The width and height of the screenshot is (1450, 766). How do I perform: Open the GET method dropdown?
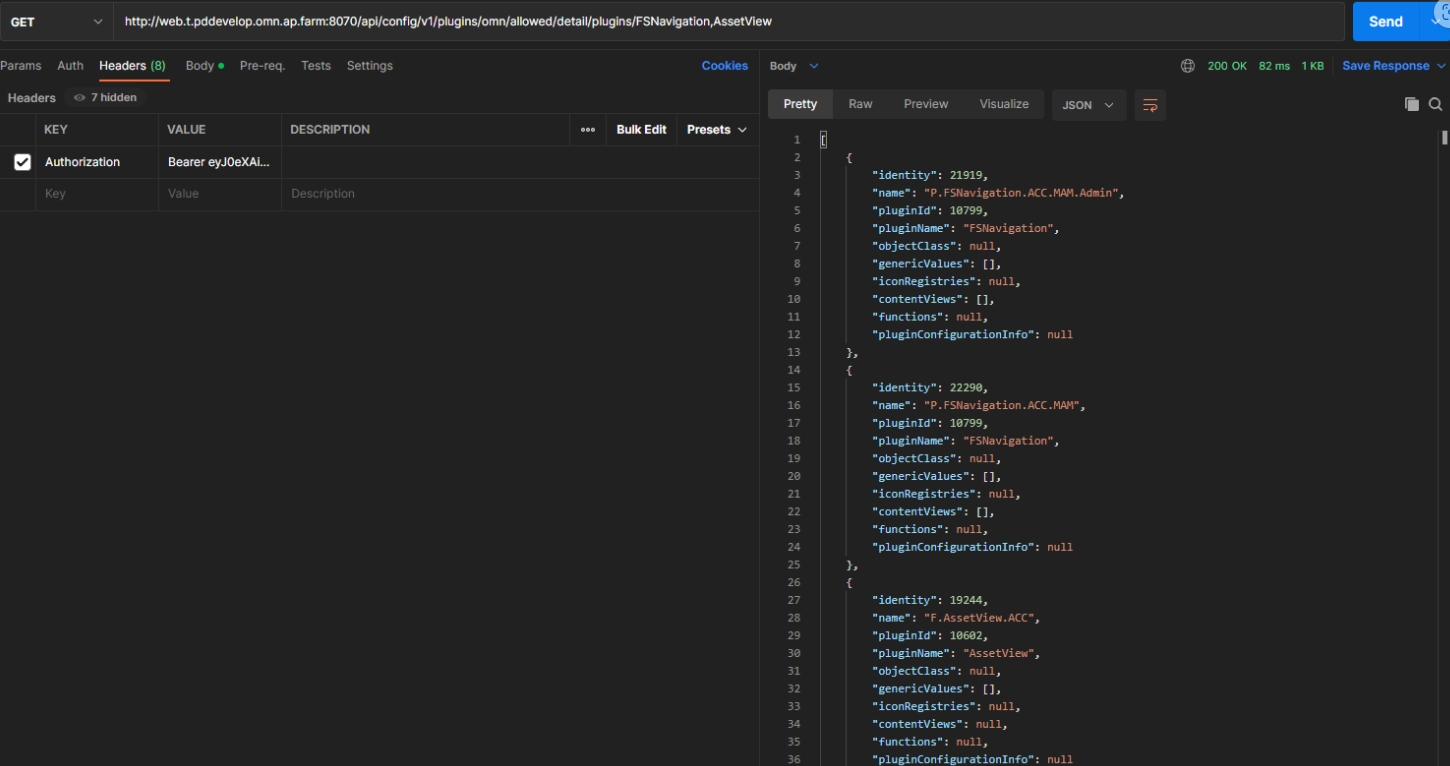pyautogui.click(x=56, y=22)
